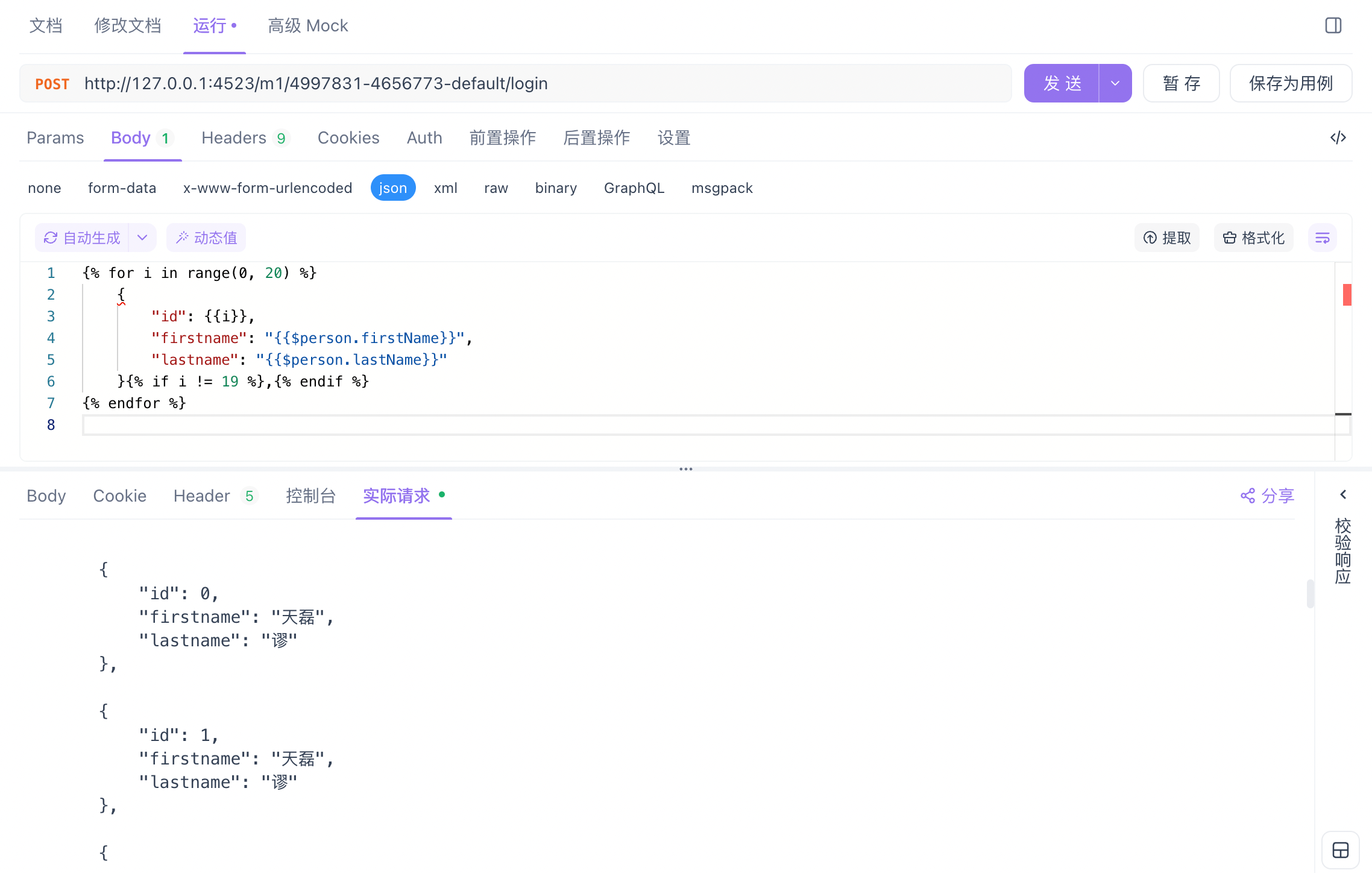The image size is (1372, 873).
Task: Select the json body type
Action: click(x=393, y=188)
